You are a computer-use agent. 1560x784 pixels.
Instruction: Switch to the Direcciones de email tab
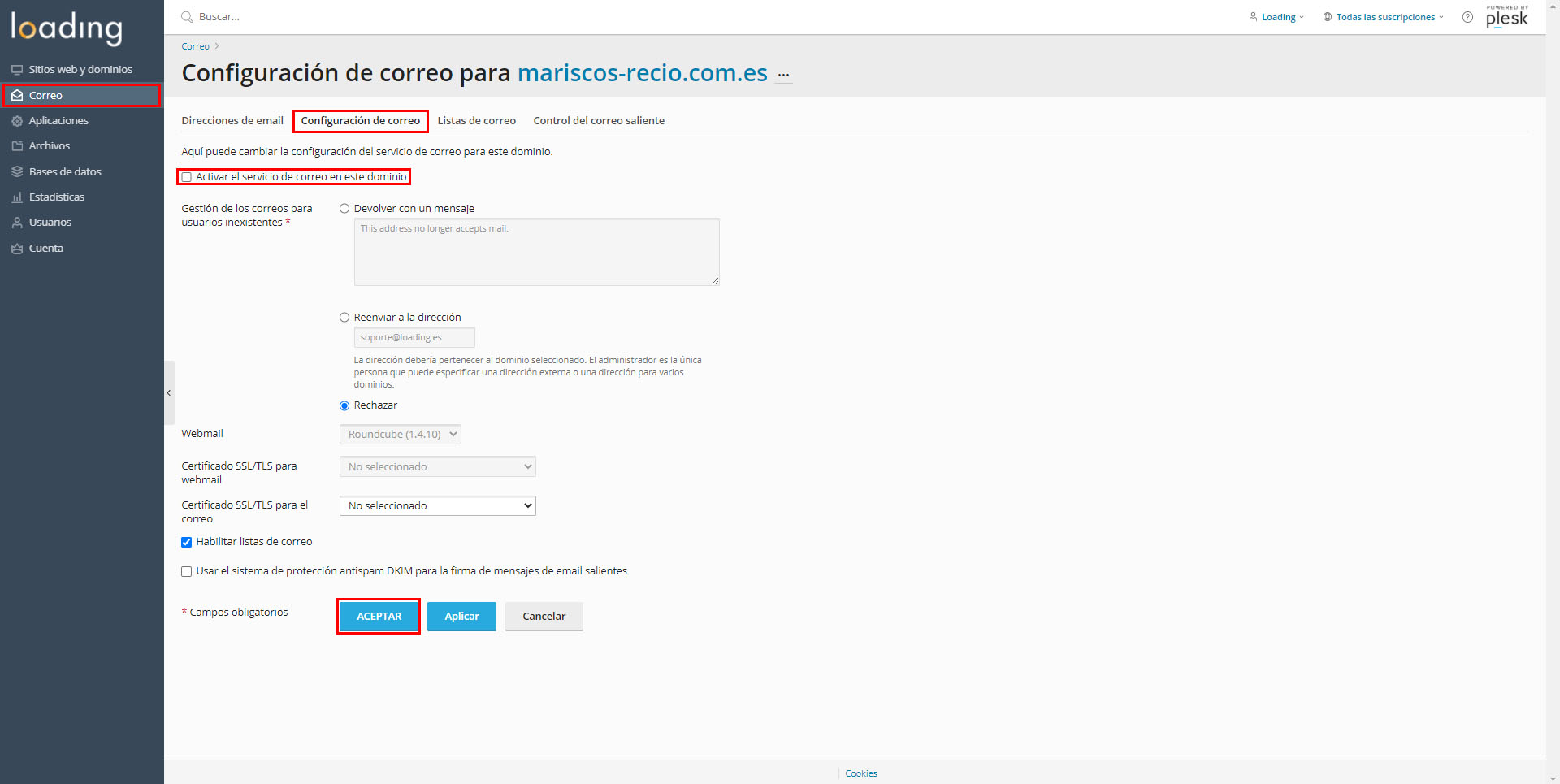tap(232, 120)
